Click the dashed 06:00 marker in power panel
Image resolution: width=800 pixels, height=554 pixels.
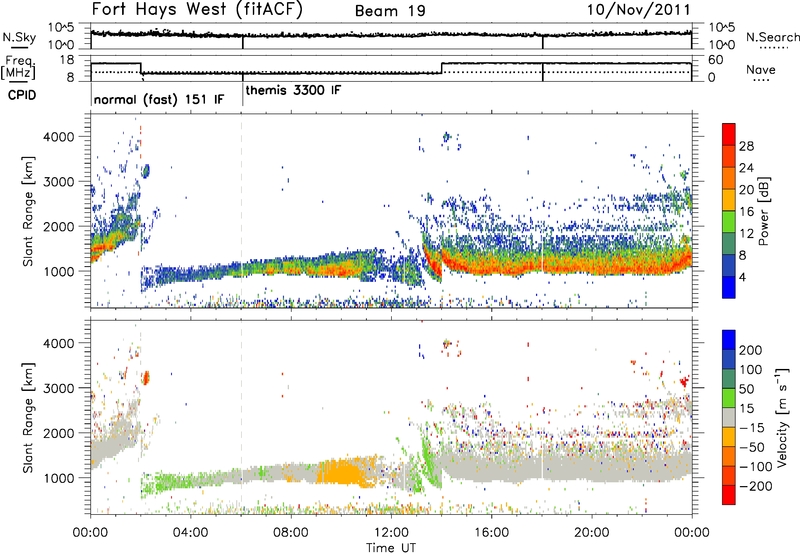[x=242, y=211]
